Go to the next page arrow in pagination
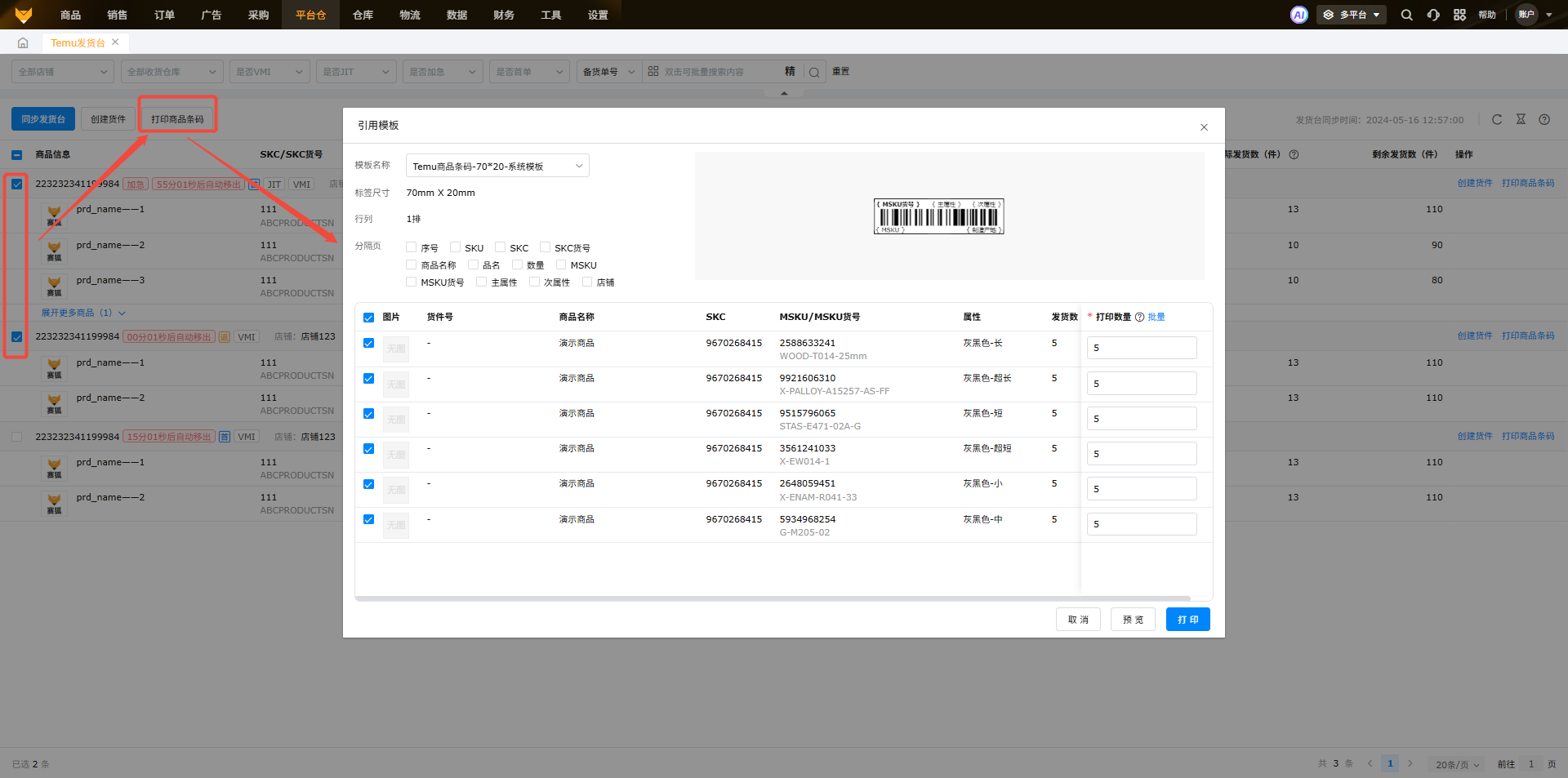Image resolution: width=1568 pixels, height=778 pixels. click(x=1410, y=764)
